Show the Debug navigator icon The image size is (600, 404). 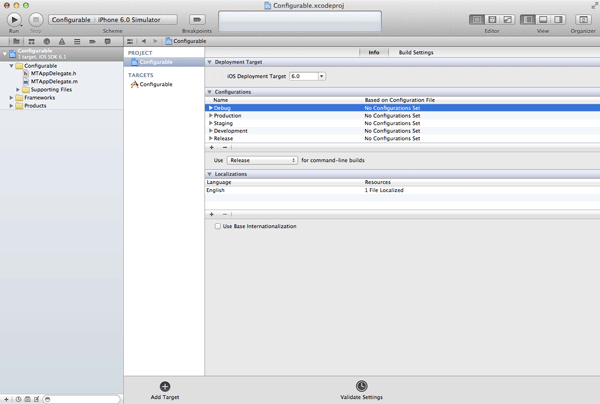tap(77, 41)
